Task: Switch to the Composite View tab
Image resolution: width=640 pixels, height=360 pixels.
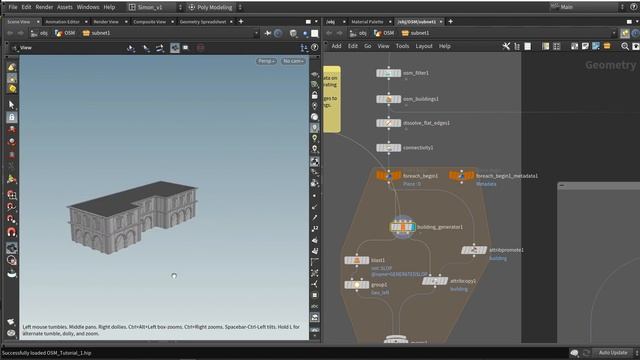Action: point(149,22)
